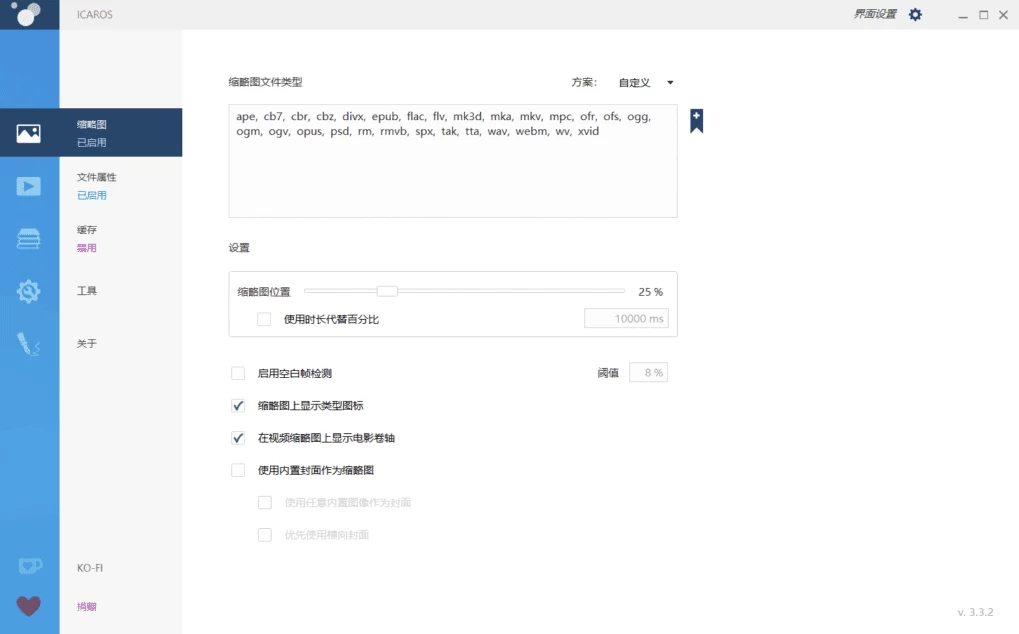Viewport: 1019px width, 634px height.
Task: Click the Icaros logo icon at top left
Action: pos(29,14)
